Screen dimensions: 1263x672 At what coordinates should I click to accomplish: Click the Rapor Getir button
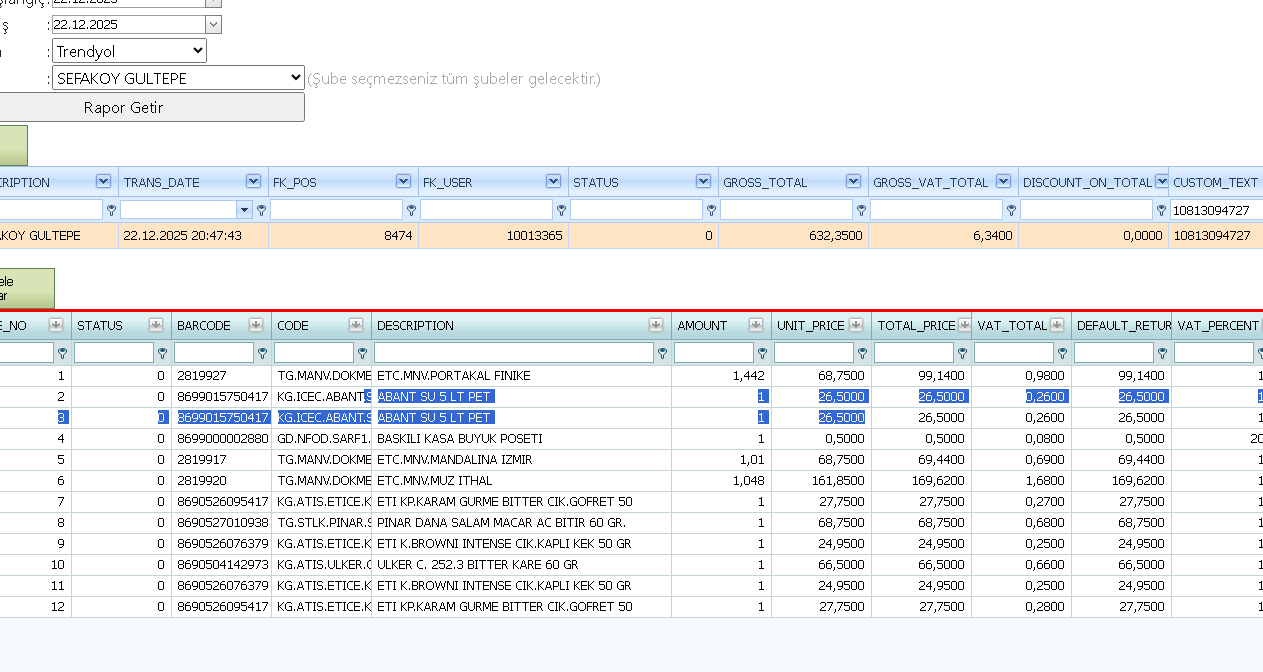coord(123,107)
